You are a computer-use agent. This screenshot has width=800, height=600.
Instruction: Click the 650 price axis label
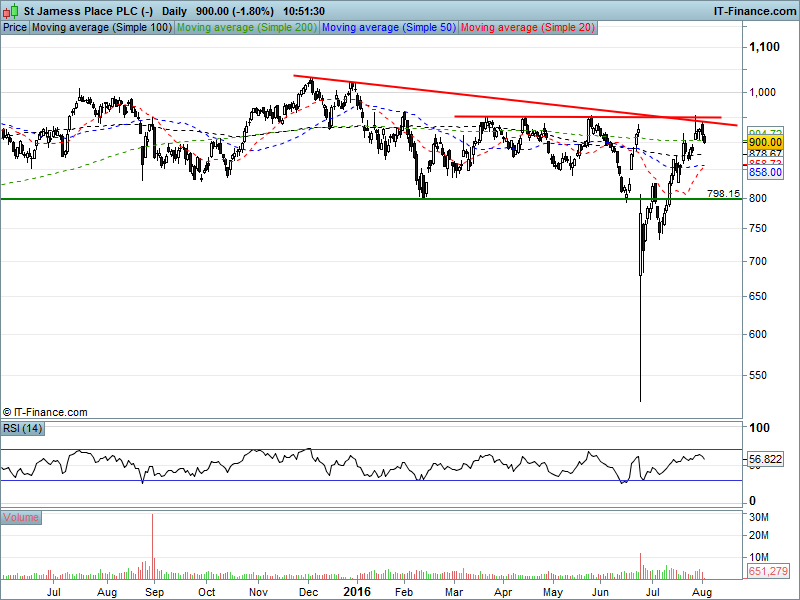pos(758,296)
